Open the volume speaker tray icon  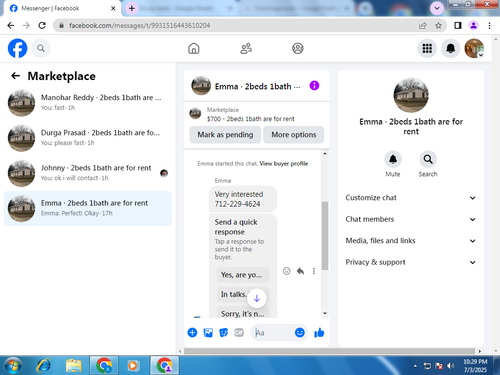click(451, 366)
